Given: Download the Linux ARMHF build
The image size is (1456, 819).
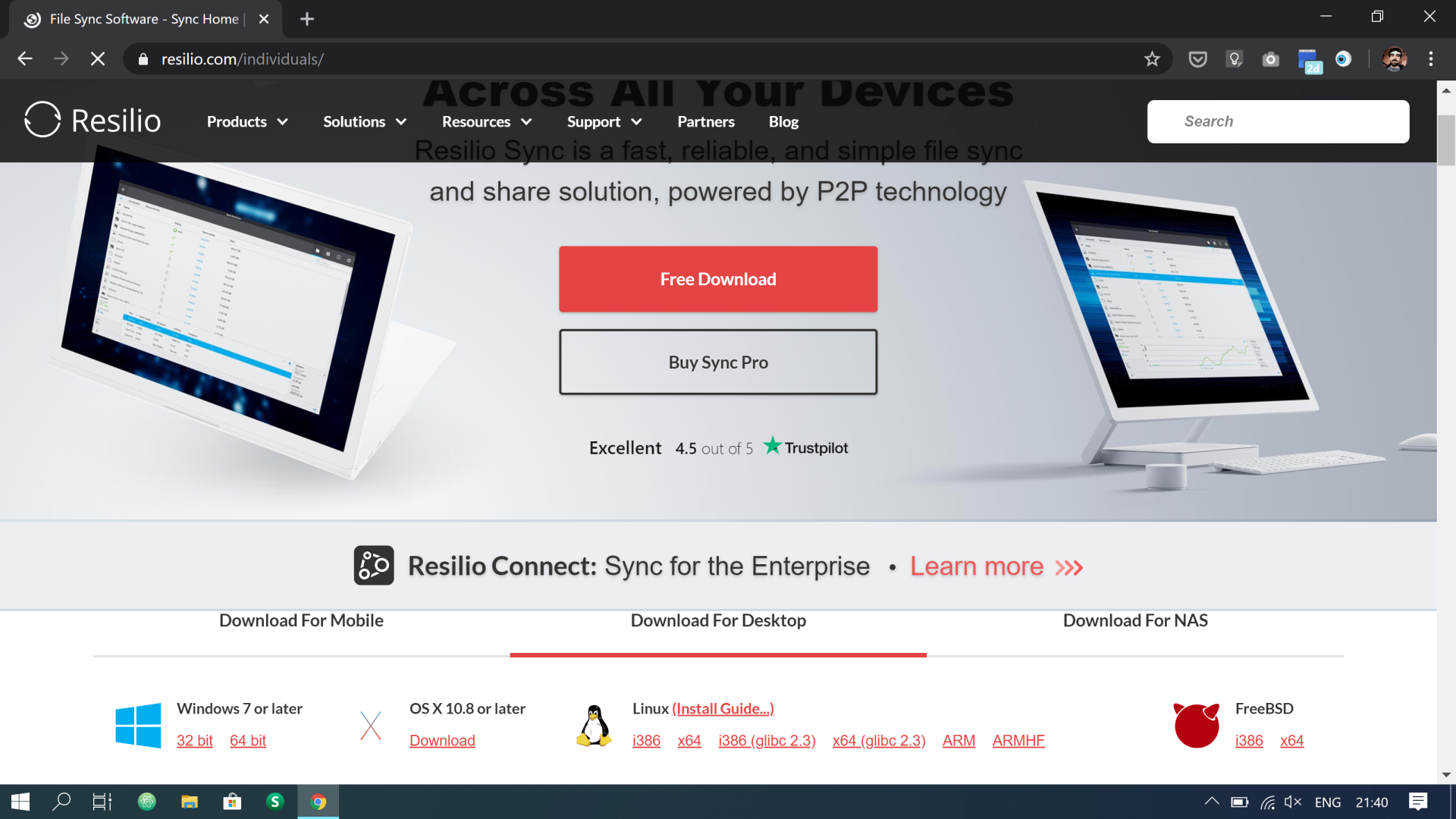Looking at the screenshot, I should point(1018,741).
